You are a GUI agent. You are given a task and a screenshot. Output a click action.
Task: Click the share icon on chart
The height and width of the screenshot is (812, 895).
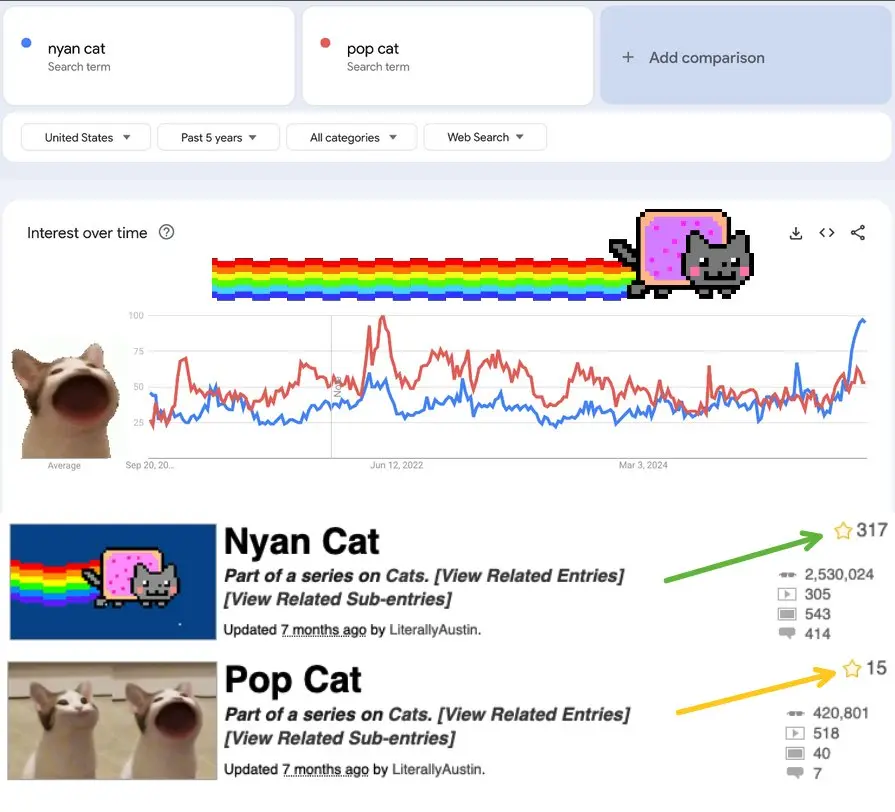tap(858, 233)
